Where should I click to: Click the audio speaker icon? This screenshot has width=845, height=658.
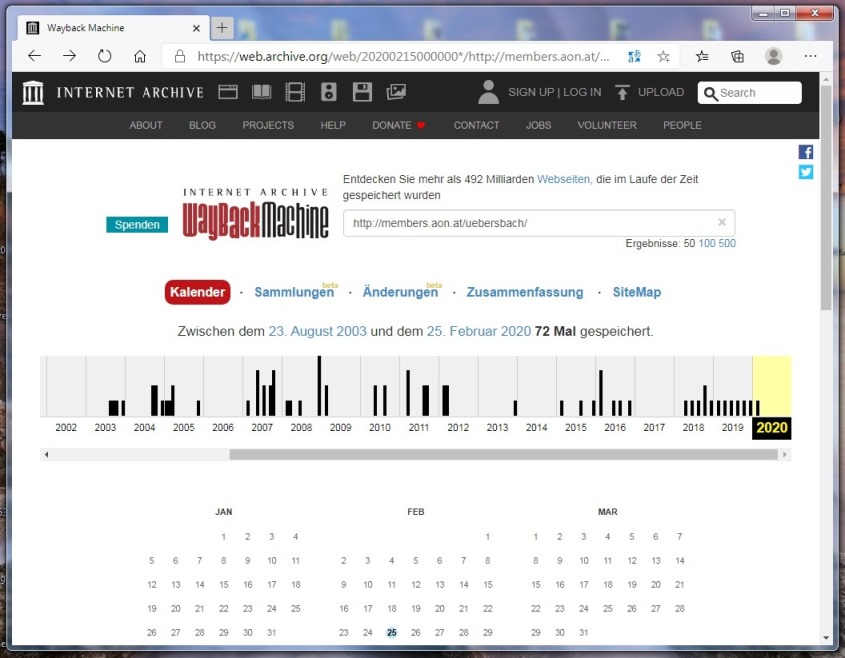coord(328,92)
